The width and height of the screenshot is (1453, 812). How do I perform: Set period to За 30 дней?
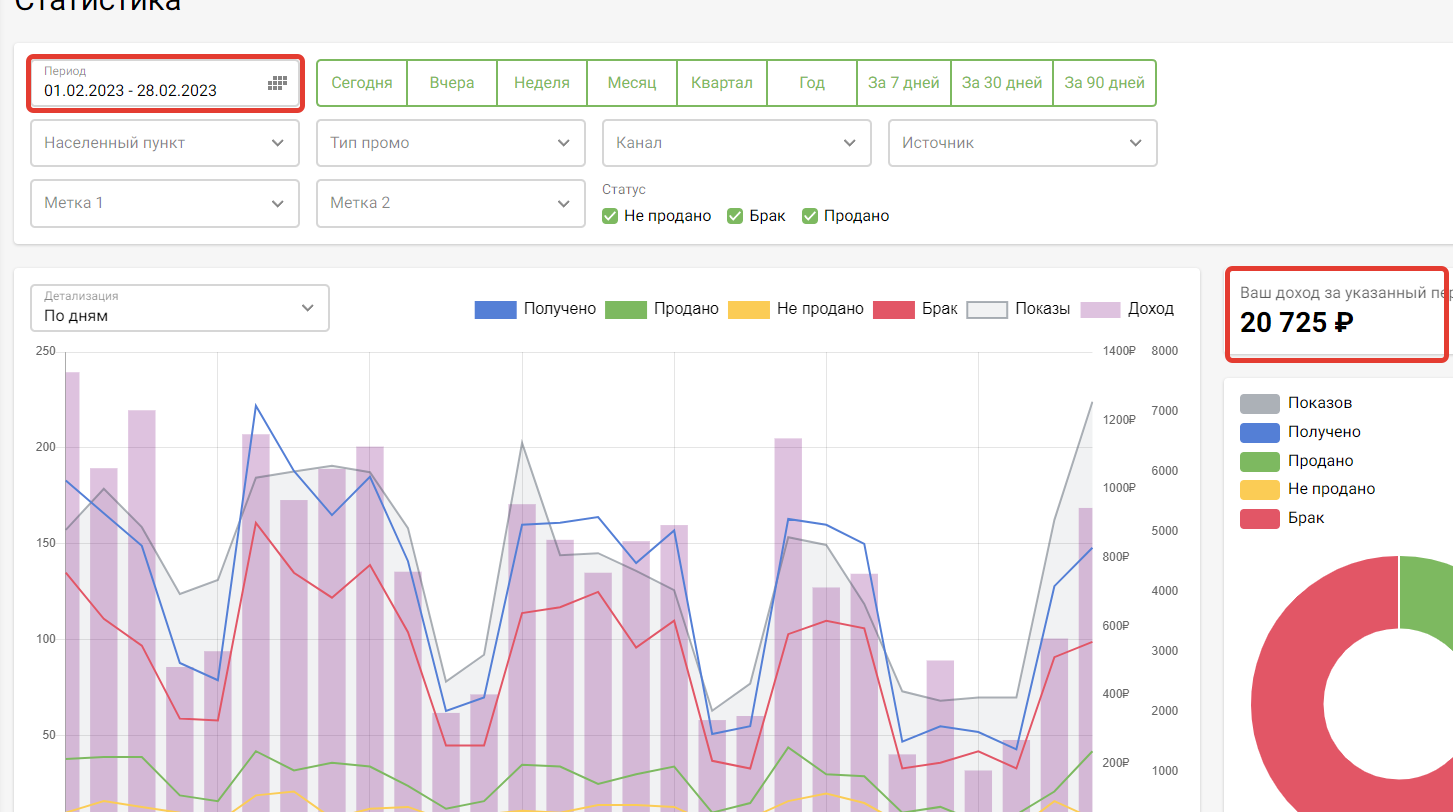[x=1002, y=83]
